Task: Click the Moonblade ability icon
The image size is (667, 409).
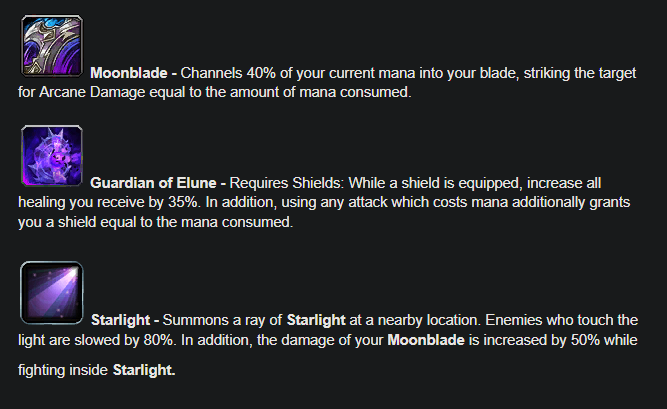Action: (x=51, y=46)
